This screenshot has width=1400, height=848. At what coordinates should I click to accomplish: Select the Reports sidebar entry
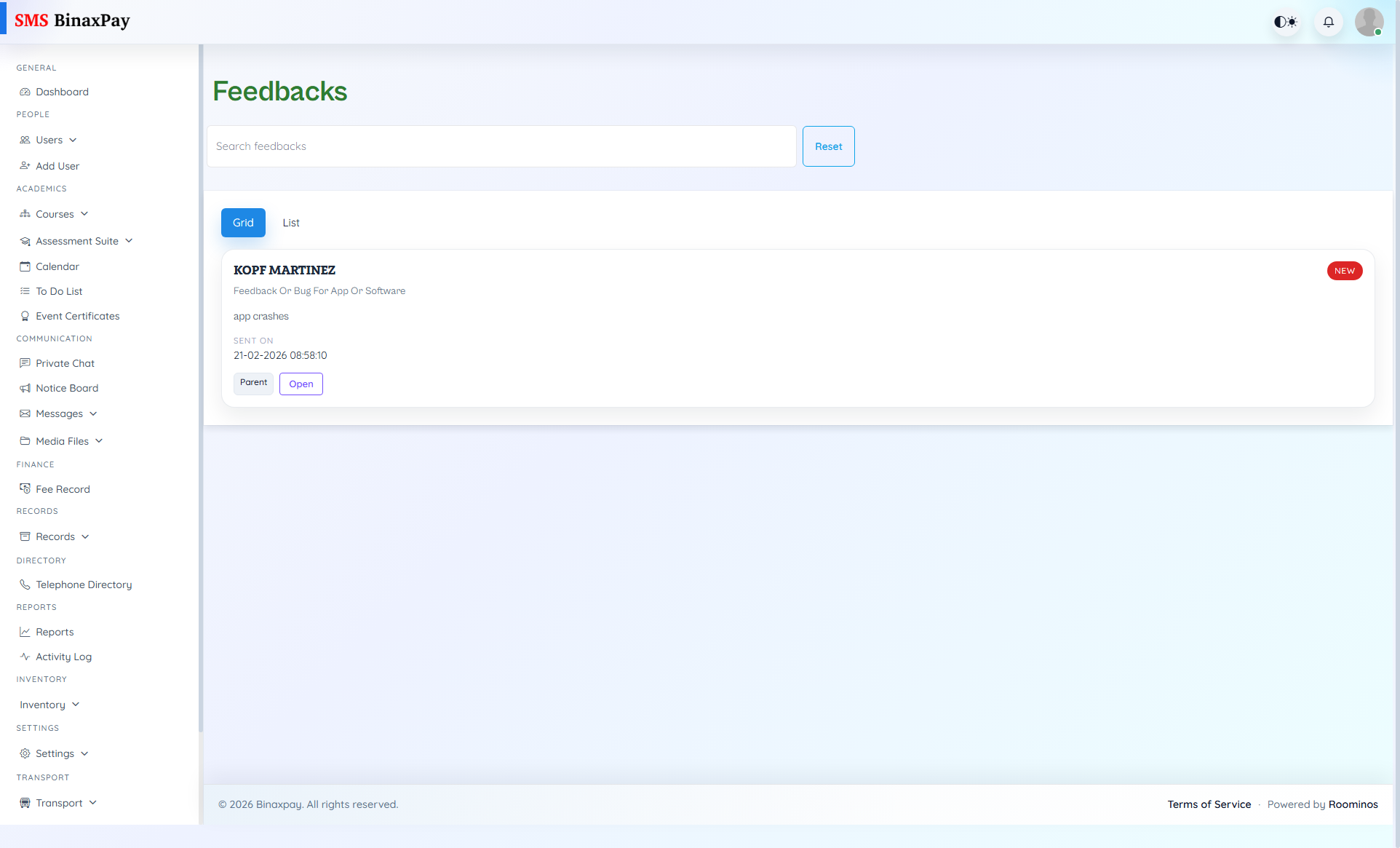coord(55,632)
